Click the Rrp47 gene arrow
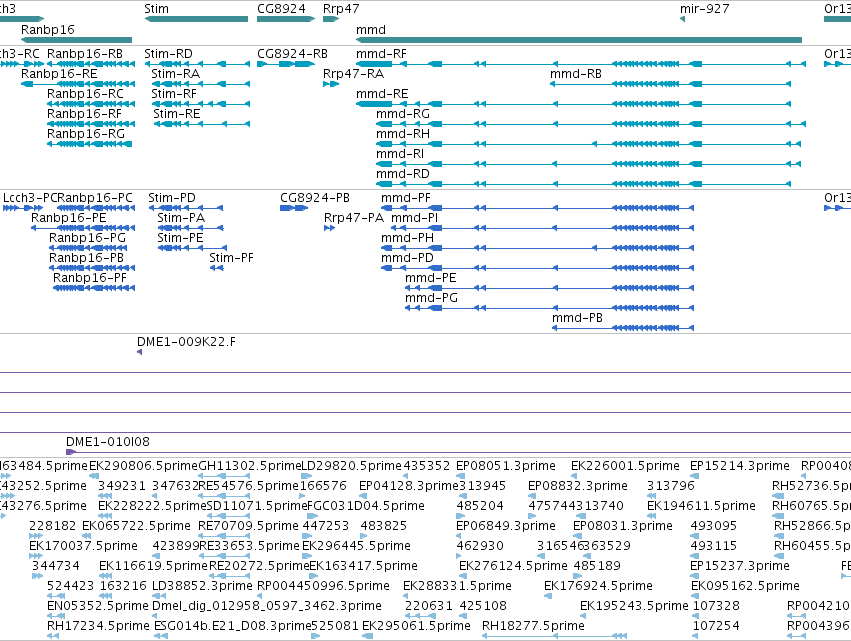 (331, 20)
